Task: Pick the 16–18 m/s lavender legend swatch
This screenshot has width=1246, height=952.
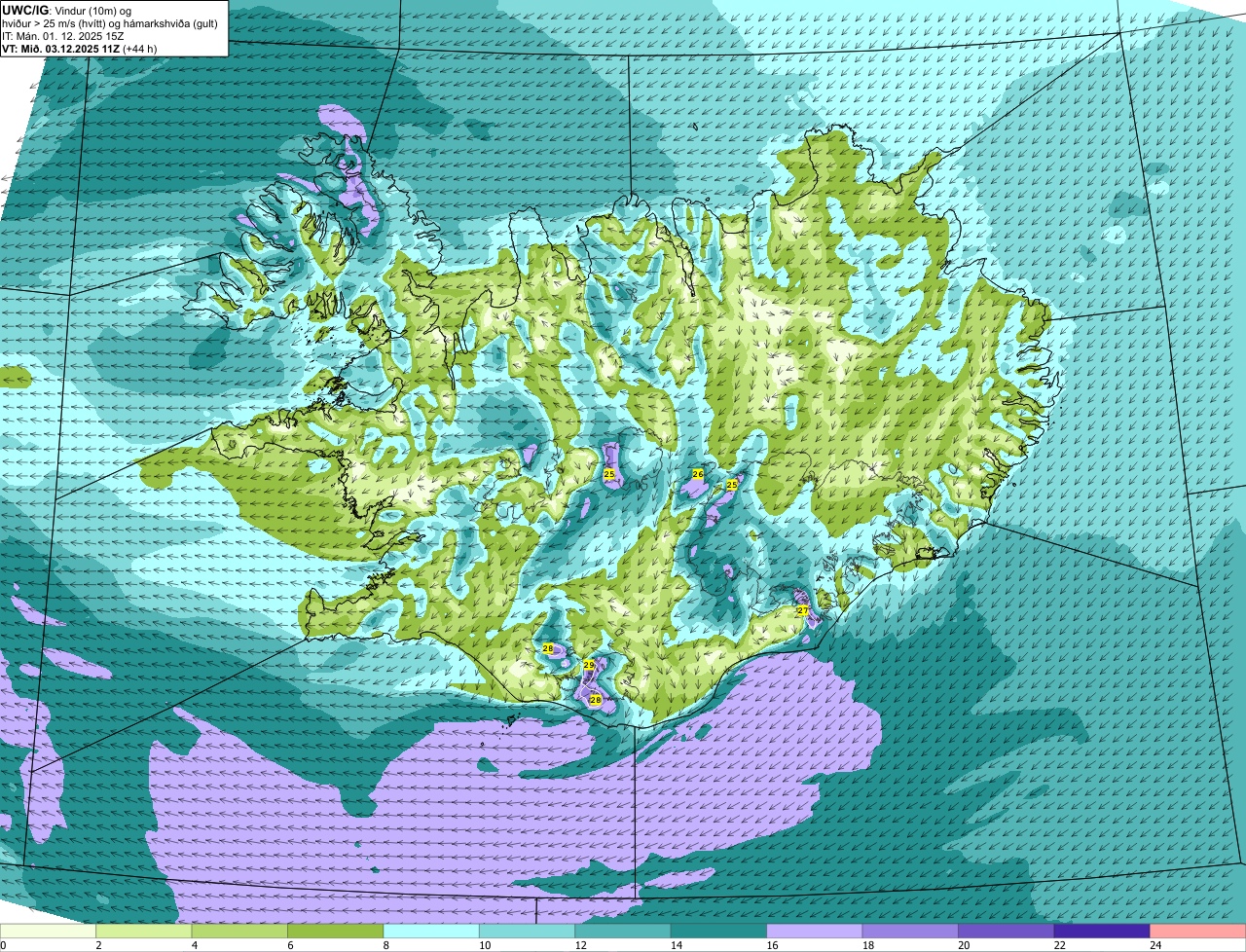Action: [x=815, y=931]
